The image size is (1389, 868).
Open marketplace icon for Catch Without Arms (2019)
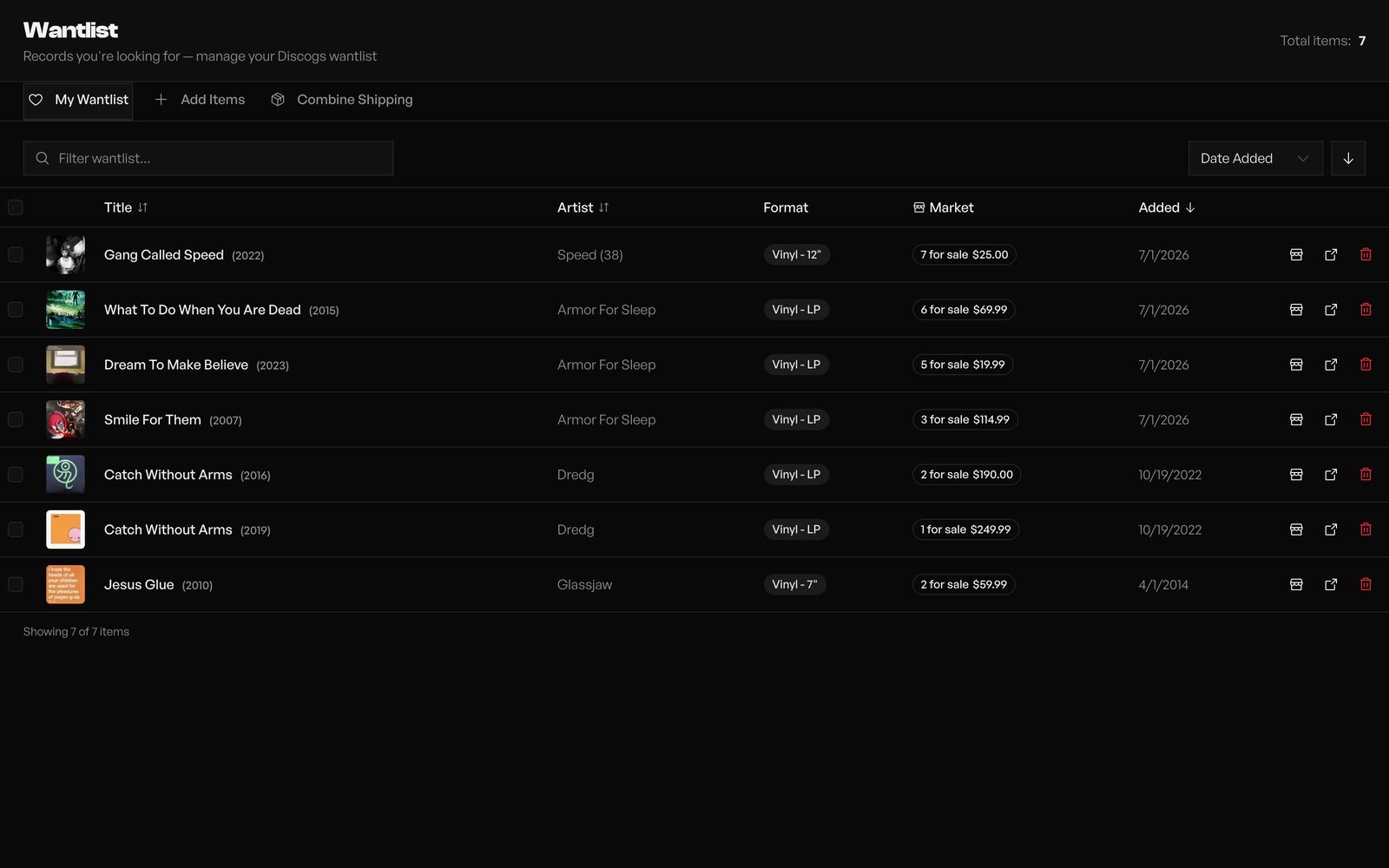click(1296, 529)
